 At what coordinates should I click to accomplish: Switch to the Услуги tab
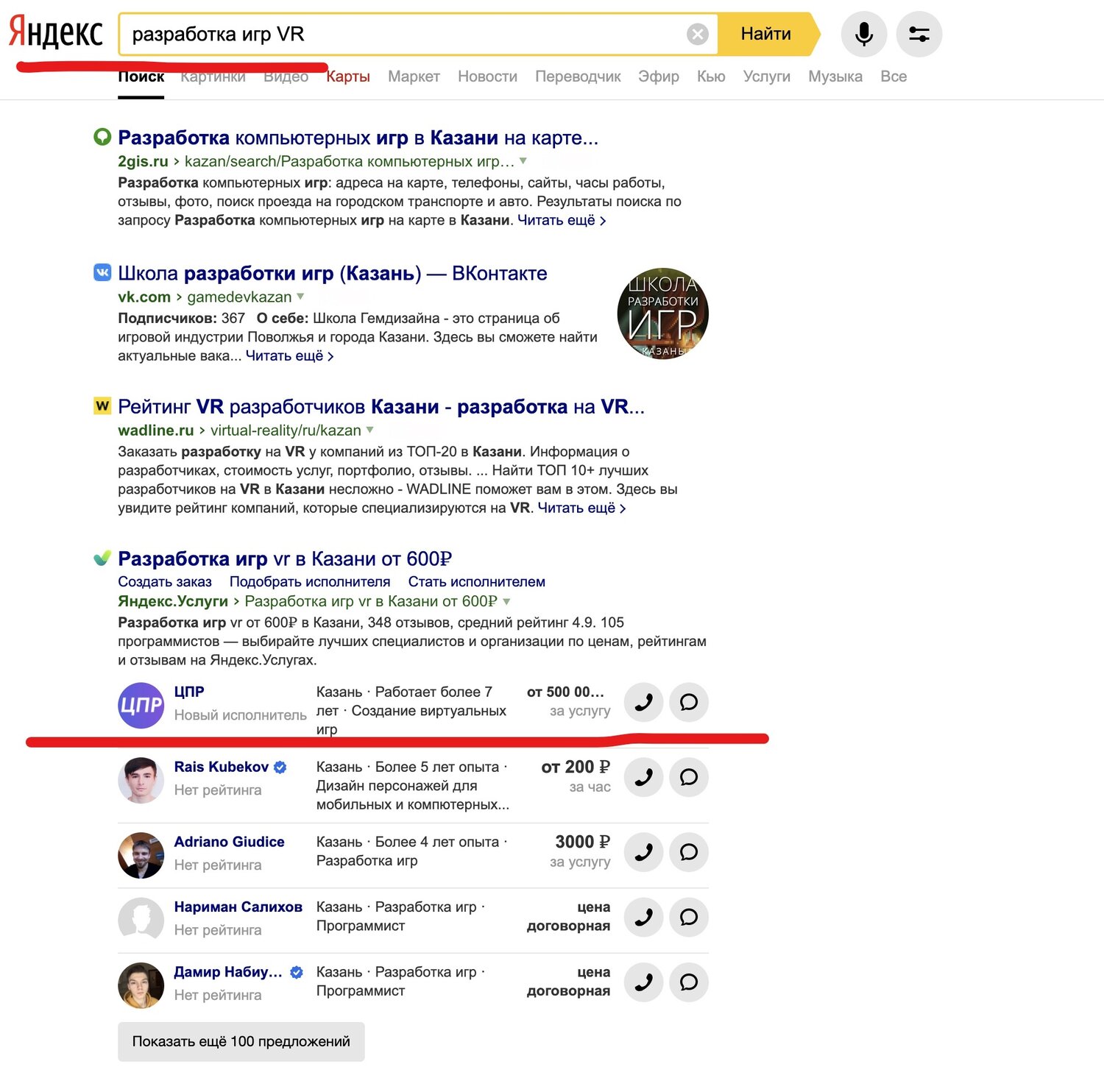point(767,77)
